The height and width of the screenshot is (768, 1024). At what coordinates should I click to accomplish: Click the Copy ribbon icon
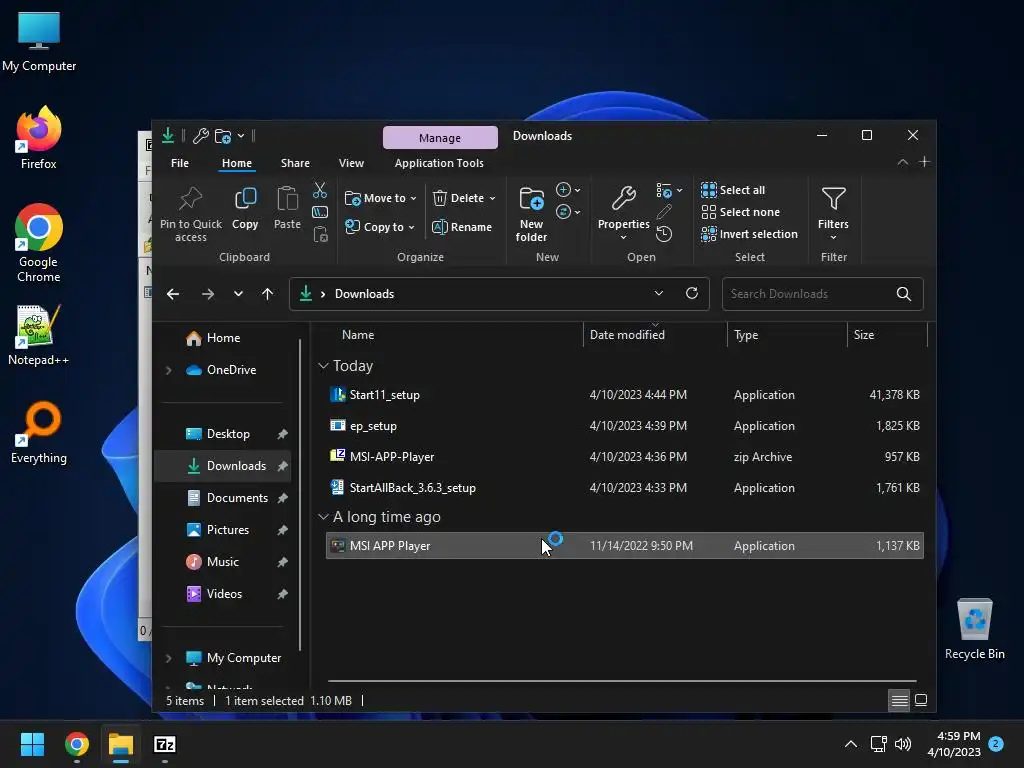click(x=246, y=199)
